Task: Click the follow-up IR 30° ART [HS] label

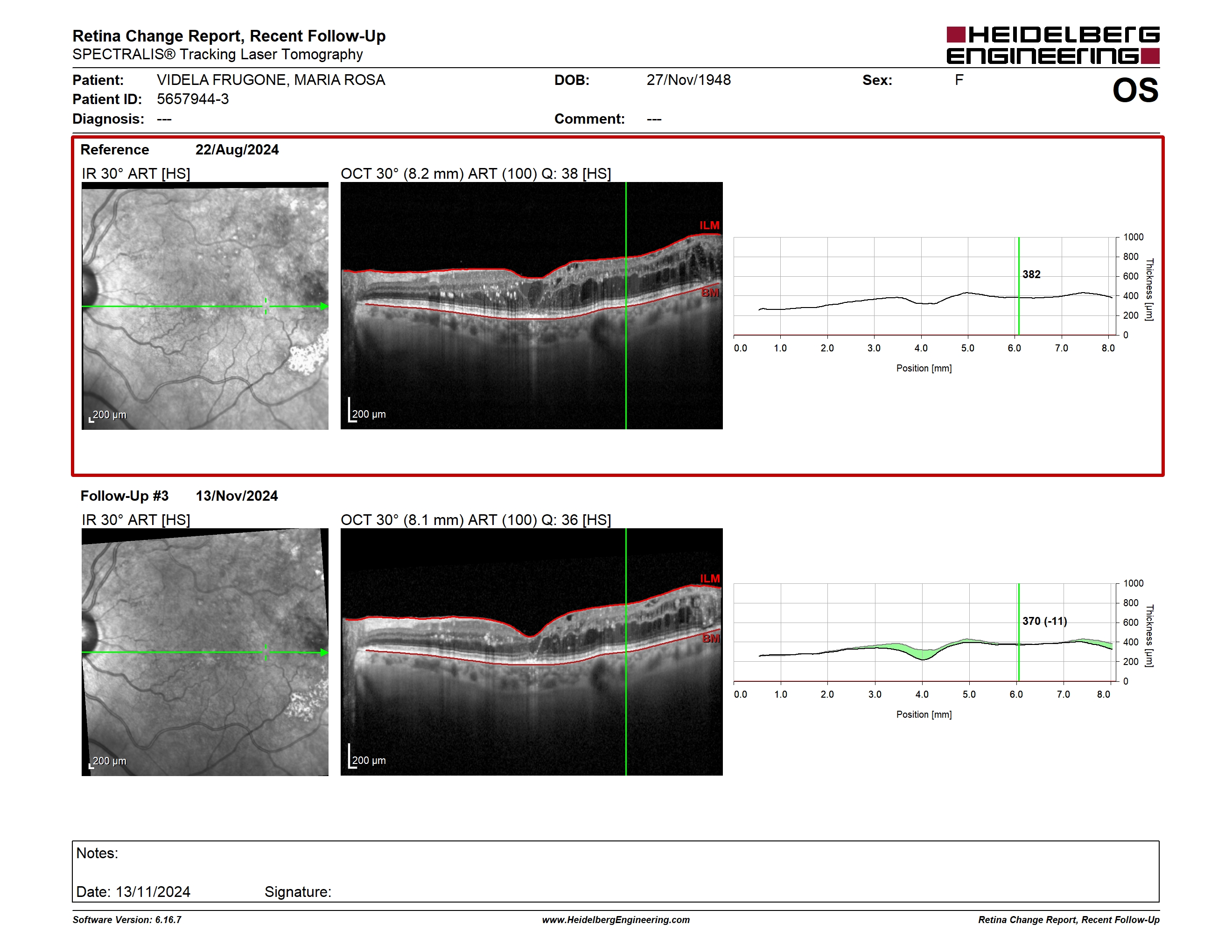Action: (x=136, y=520)
